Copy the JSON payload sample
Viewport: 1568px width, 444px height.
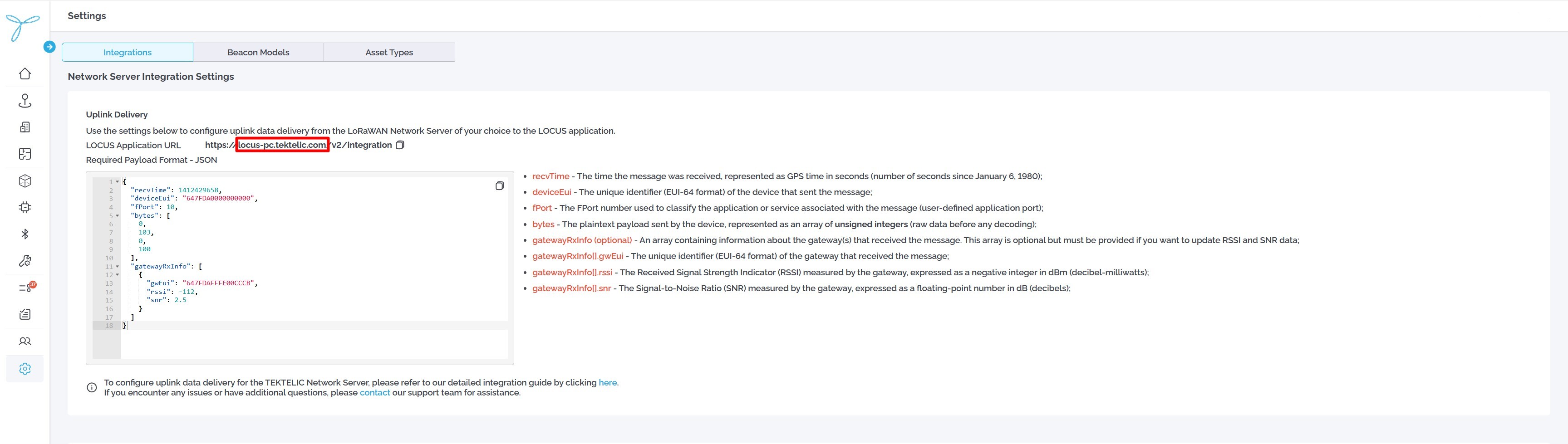pyautogui.click(x=499, y=186)
